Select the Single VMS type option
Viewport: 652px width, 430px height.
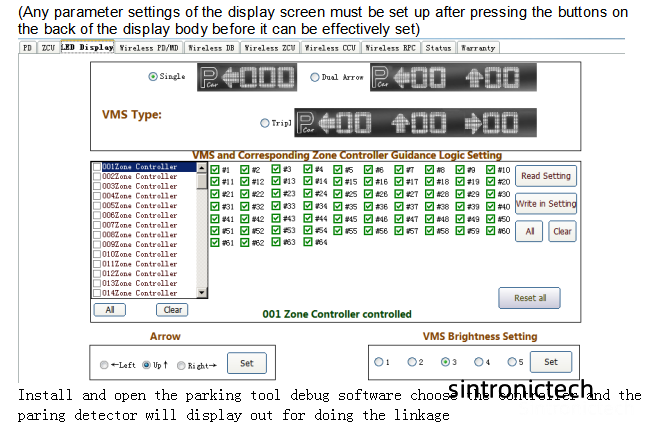pyautogui.click(x=153, y=77)
